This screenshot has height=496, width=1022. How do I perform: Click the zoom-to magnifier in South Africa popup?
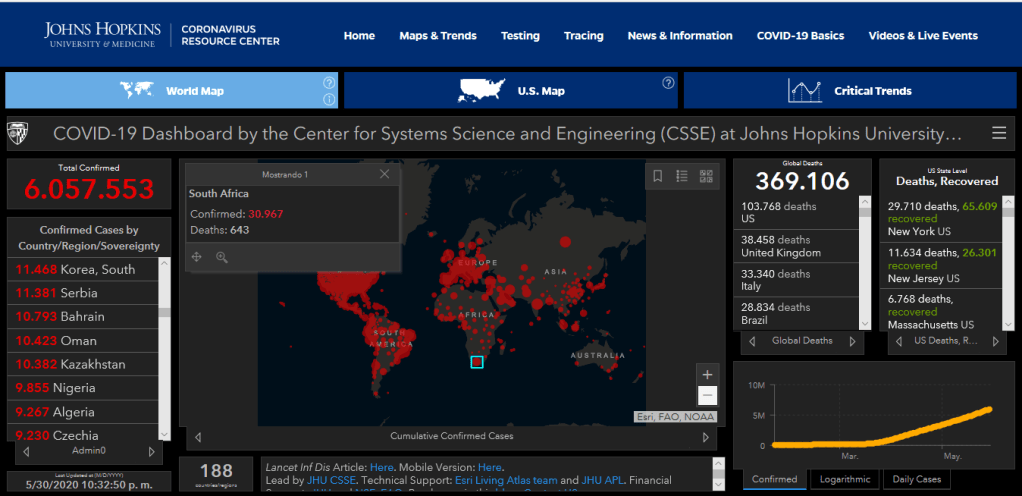click(x=222, y=257)
